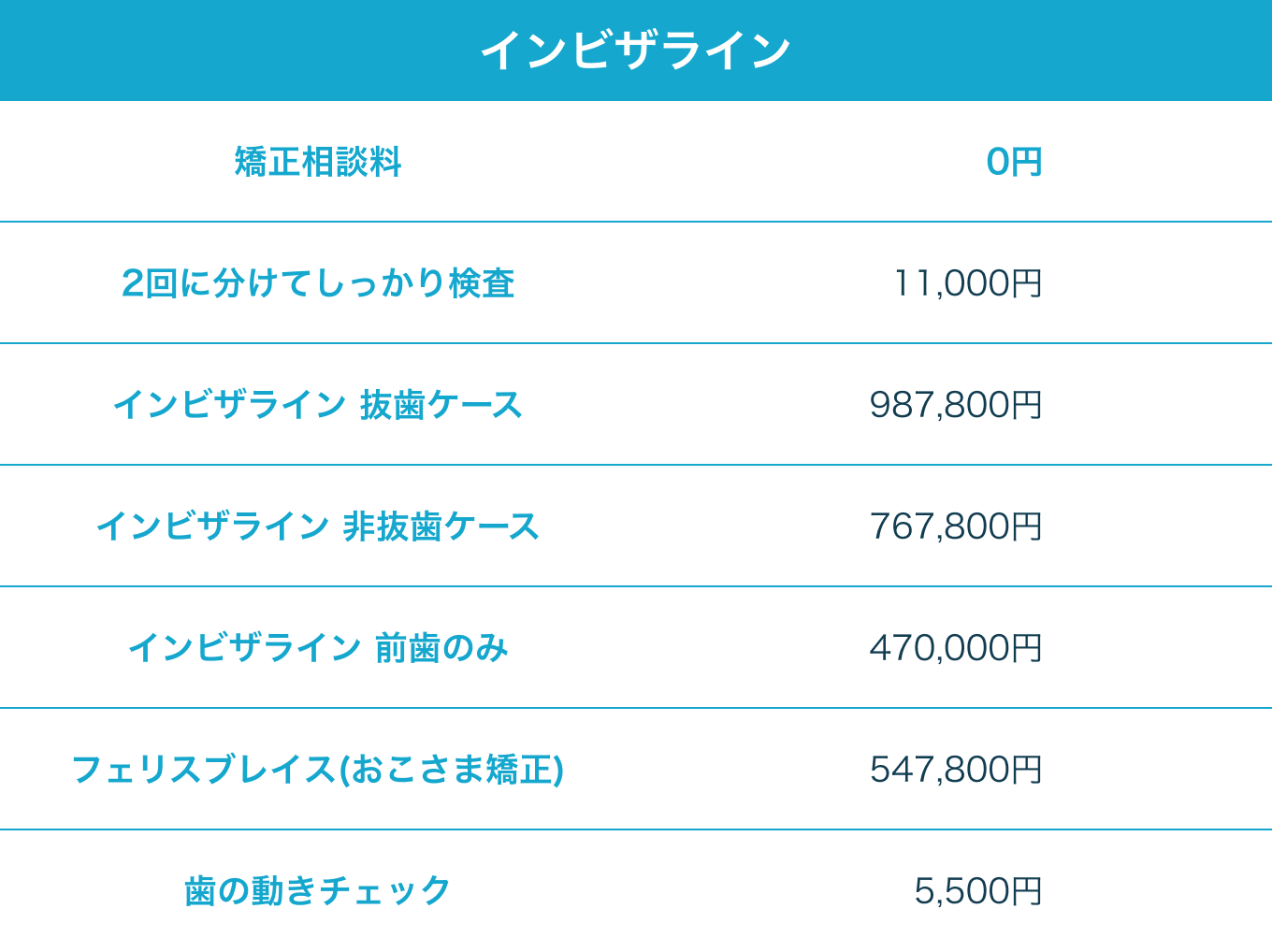Click the 11,000円 price
Screen dimensions: 1272x952
tap(968, 283)
